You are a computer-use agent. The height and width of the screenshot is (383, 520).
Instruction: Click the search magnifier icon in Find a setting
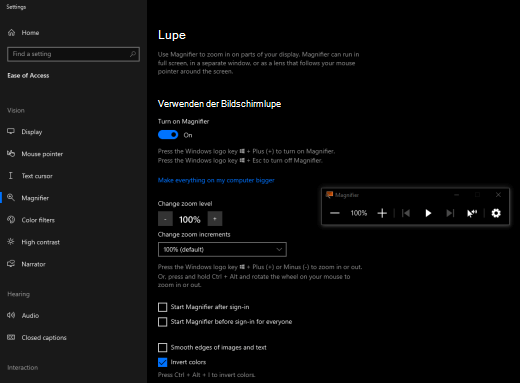coord(133,54)
